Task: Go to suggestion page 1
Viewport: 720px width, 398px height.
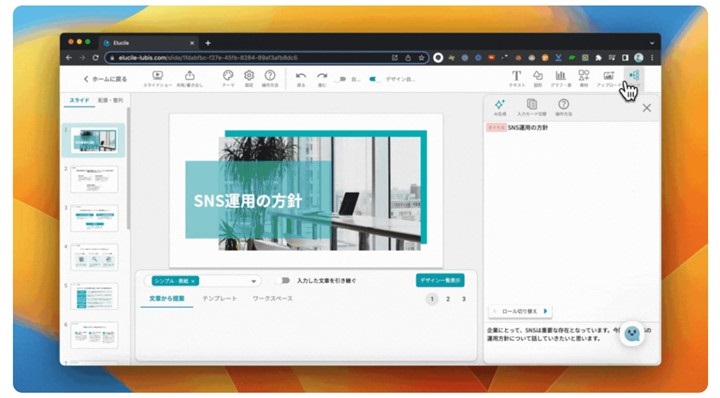Action: point(432,299)
